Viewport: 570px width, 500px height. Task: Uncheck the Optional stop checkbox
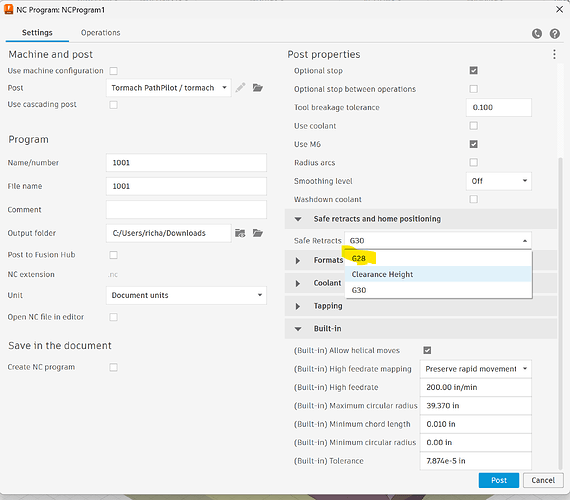(x=473, y=70)
